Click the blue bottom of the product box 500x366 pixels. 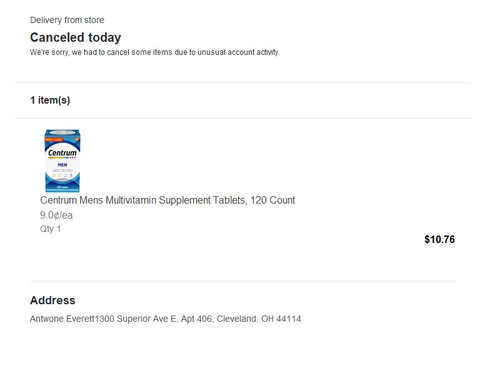point(62,187)
